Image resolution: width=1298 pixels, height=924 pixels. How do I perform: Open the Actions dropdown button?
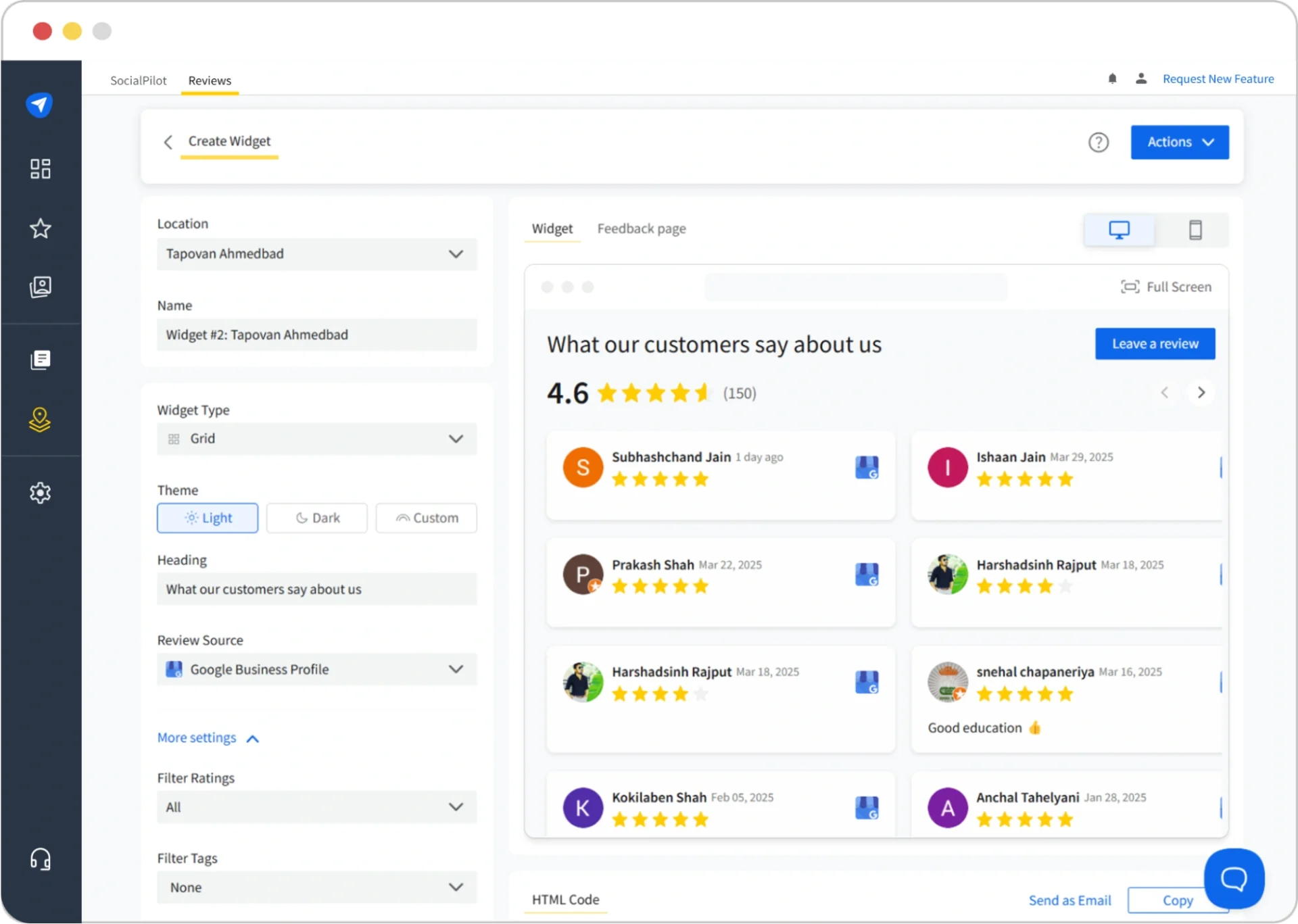tap(1179, 142)
